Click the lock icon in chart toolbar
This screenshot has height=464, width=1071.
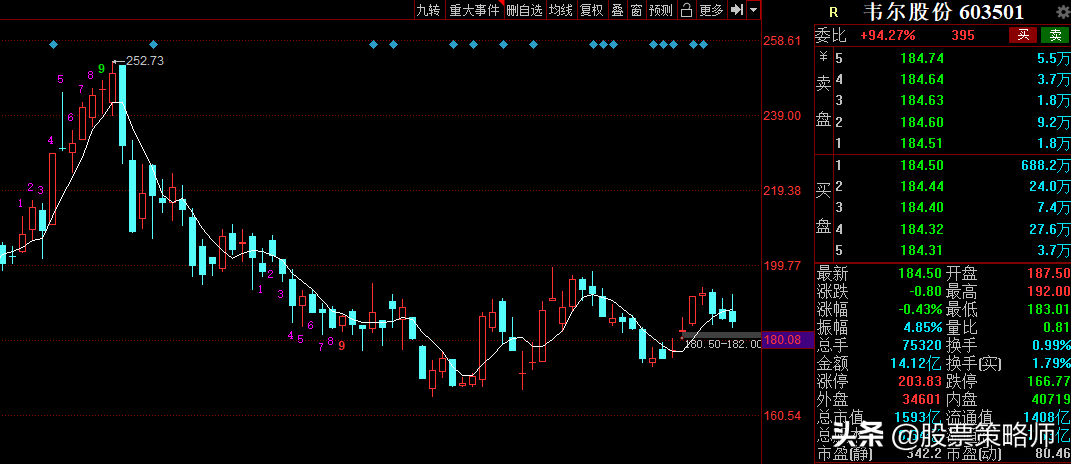(686, 10)
